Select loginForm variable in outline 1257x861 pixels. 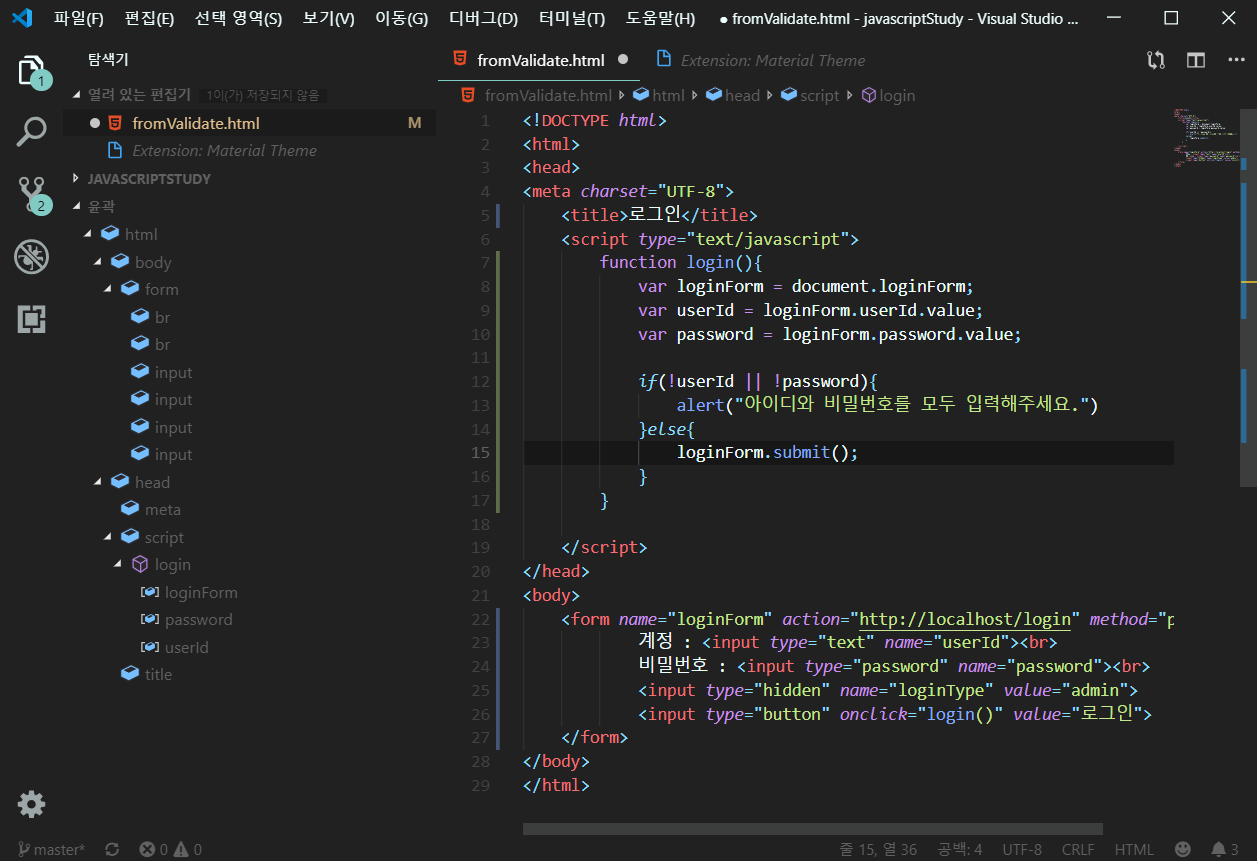pos(201,593)
